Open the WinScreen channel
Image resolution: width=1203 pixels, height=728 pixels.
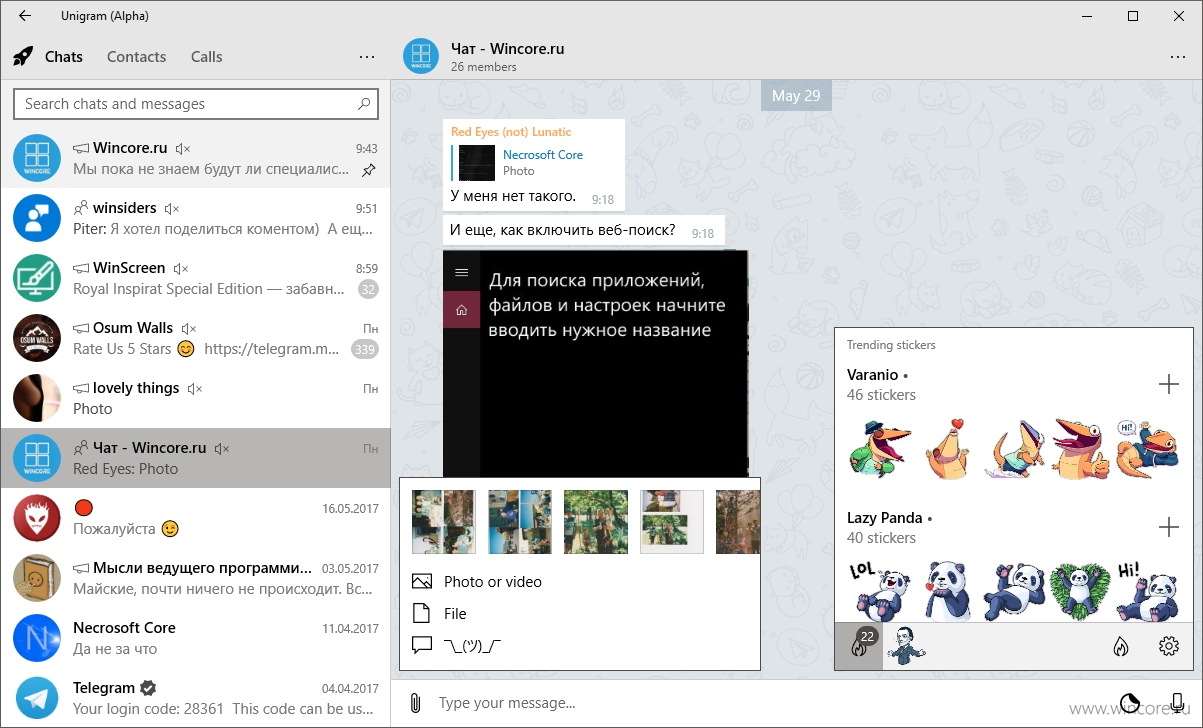195,277
